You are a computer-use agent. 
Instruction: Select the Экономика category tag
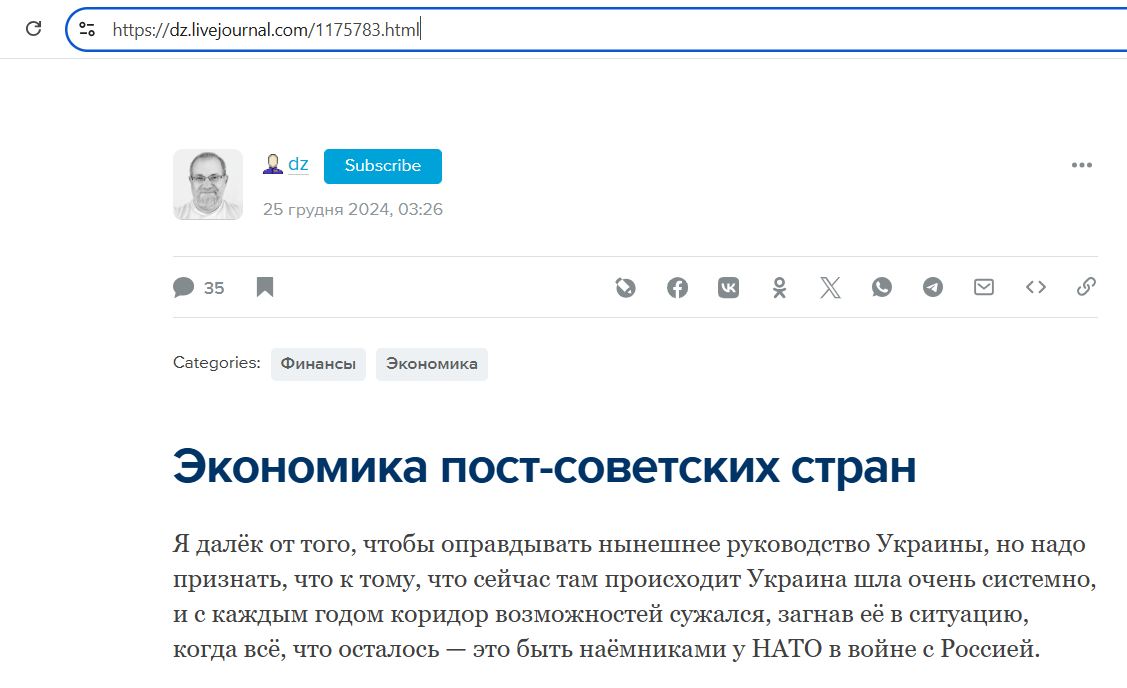[431, 364]
